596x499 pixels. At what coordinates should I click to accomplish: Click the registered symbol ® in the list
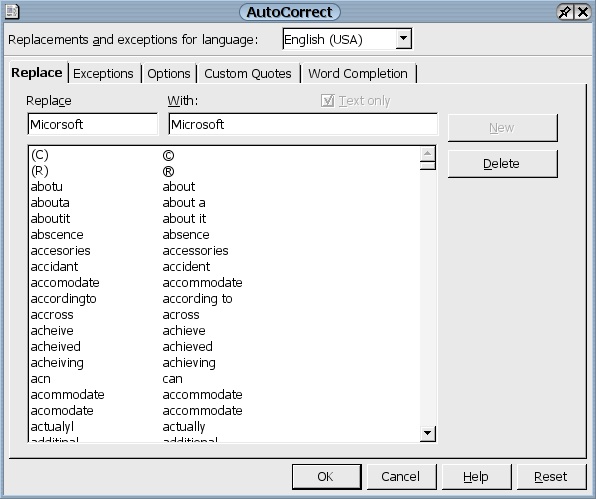[168, 171]
